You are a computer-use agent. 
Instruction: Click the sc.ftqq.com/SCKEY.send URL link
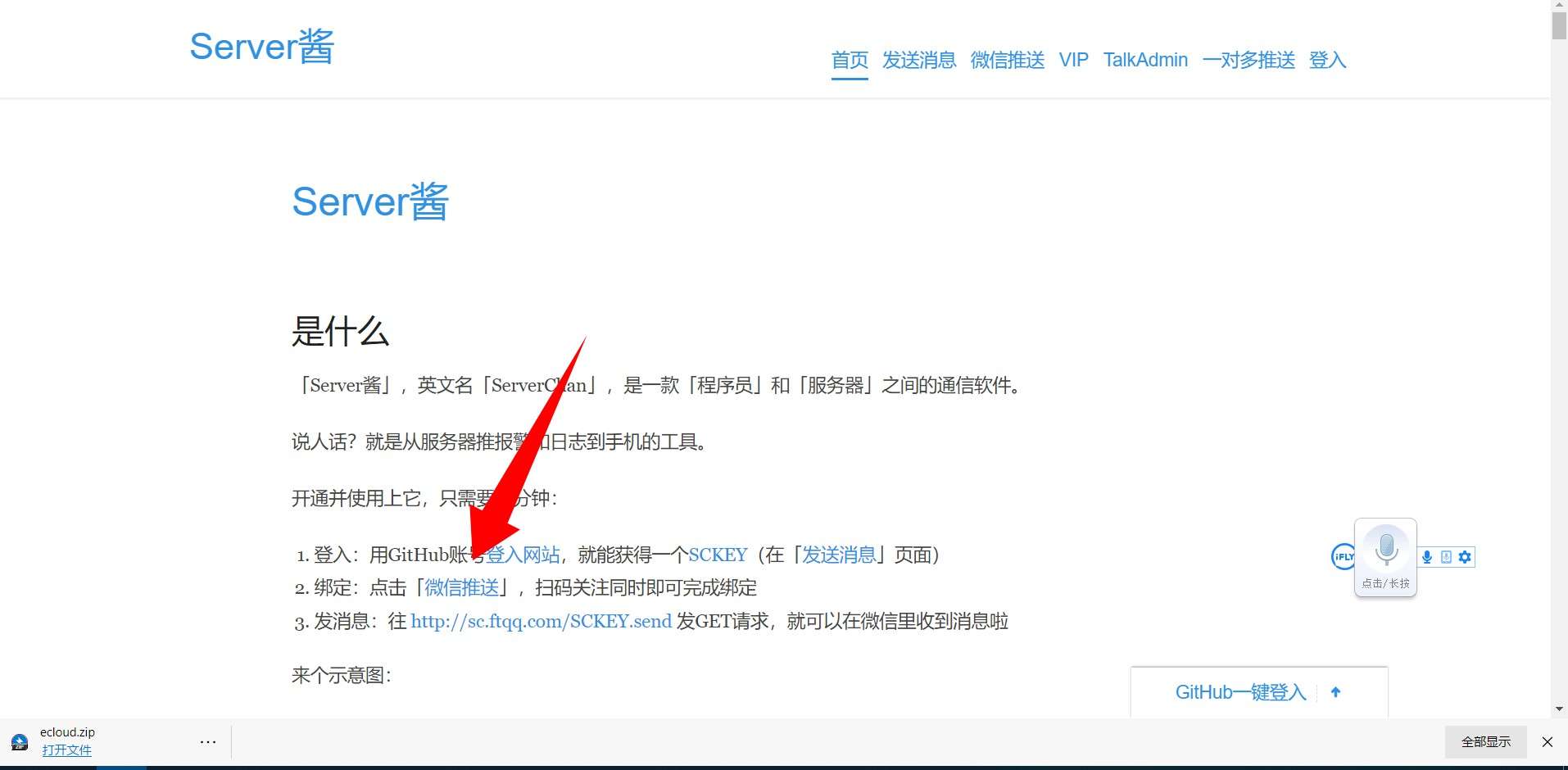(x=541, y=622)
